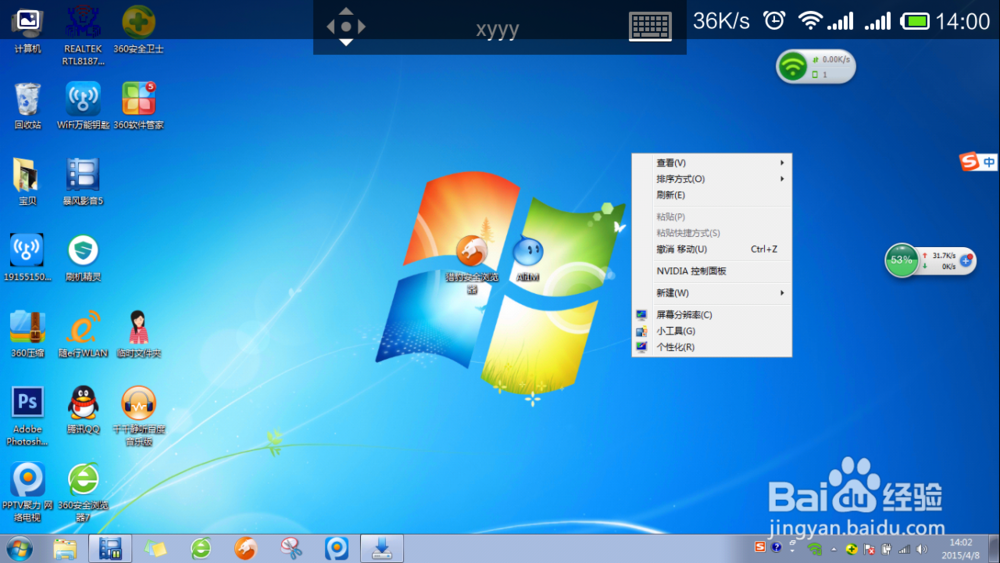
Task: Open PPTV聚力 网络电视 desktop icon
Action: [27, 492]
